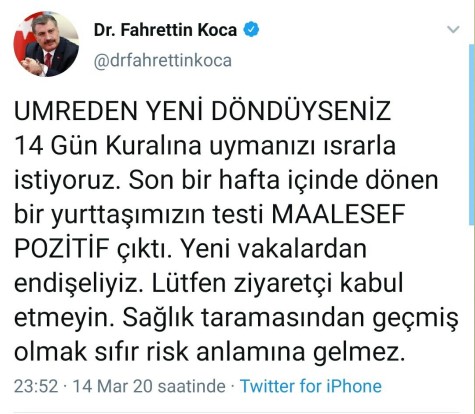Click the display name Dr. Fahrettin Koca

165,30
